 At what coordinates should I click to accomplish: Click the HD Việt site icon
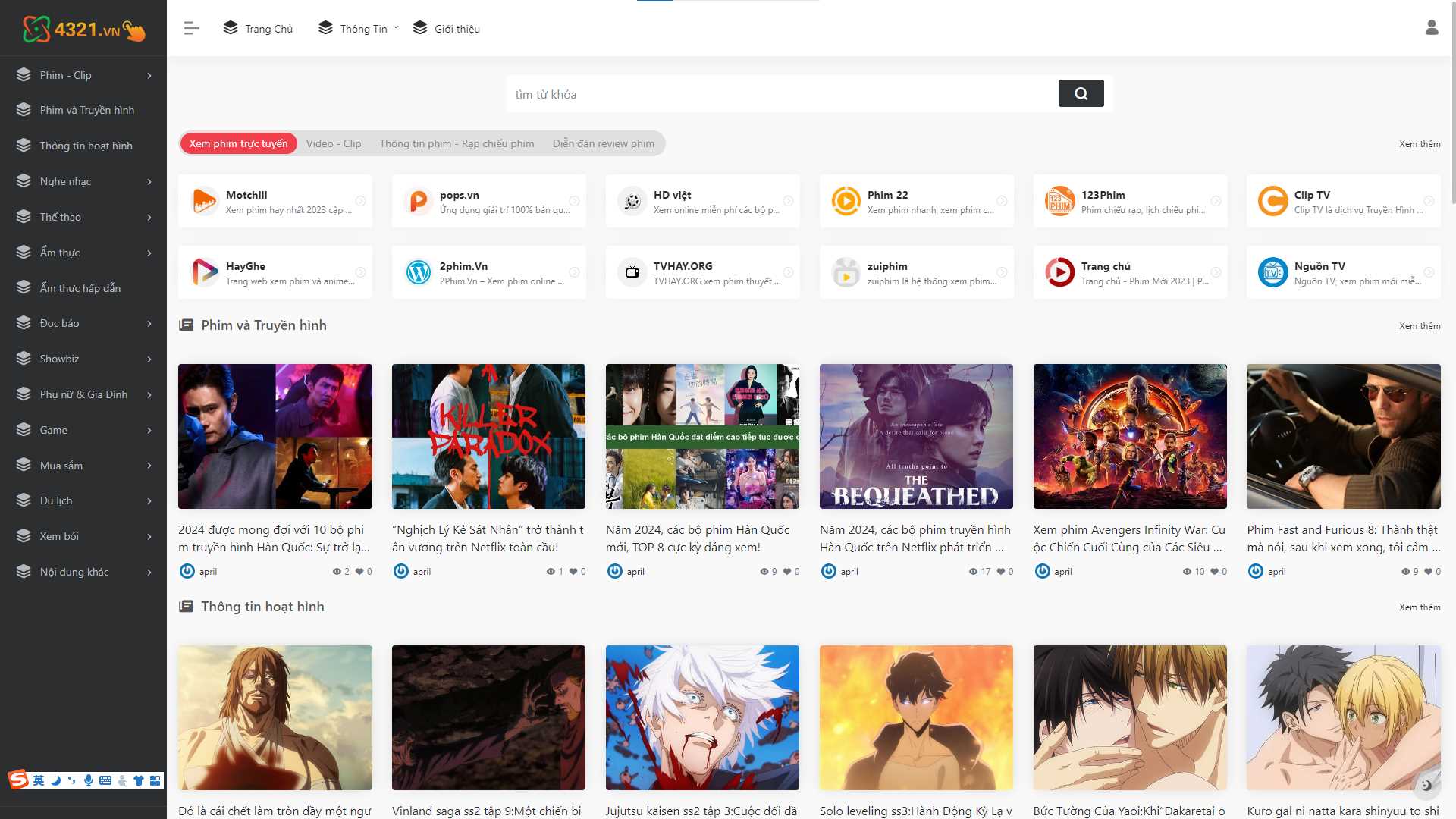[630, 201]
